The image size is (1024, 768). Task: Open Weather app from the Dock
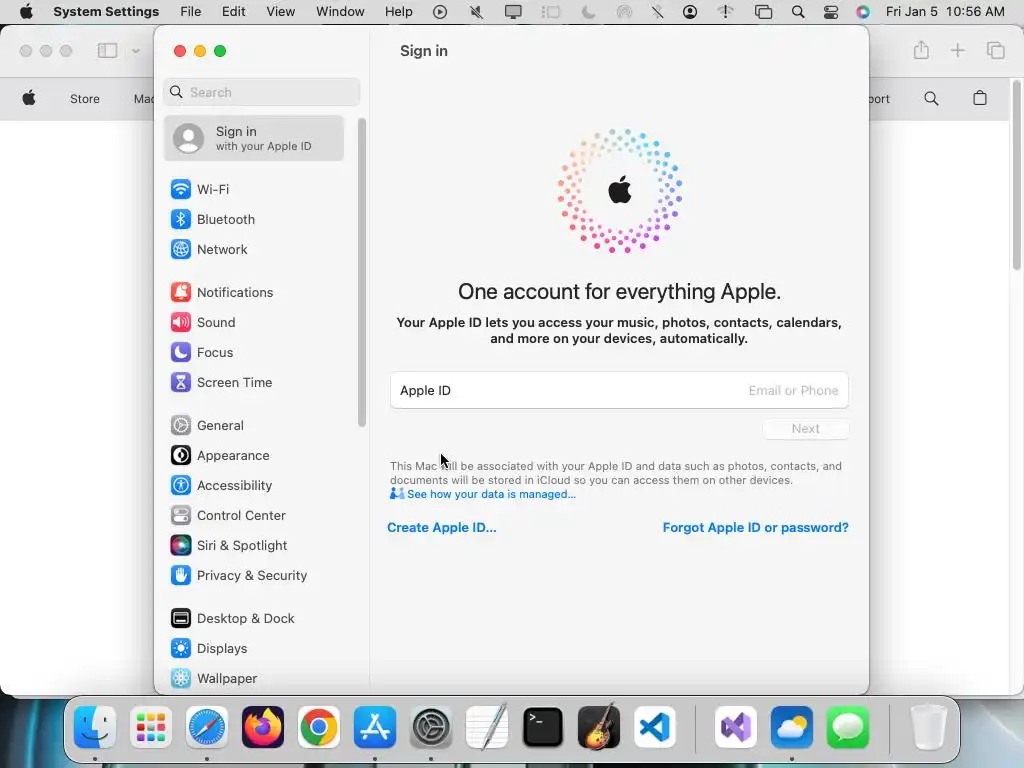click(x=792, y=727)
